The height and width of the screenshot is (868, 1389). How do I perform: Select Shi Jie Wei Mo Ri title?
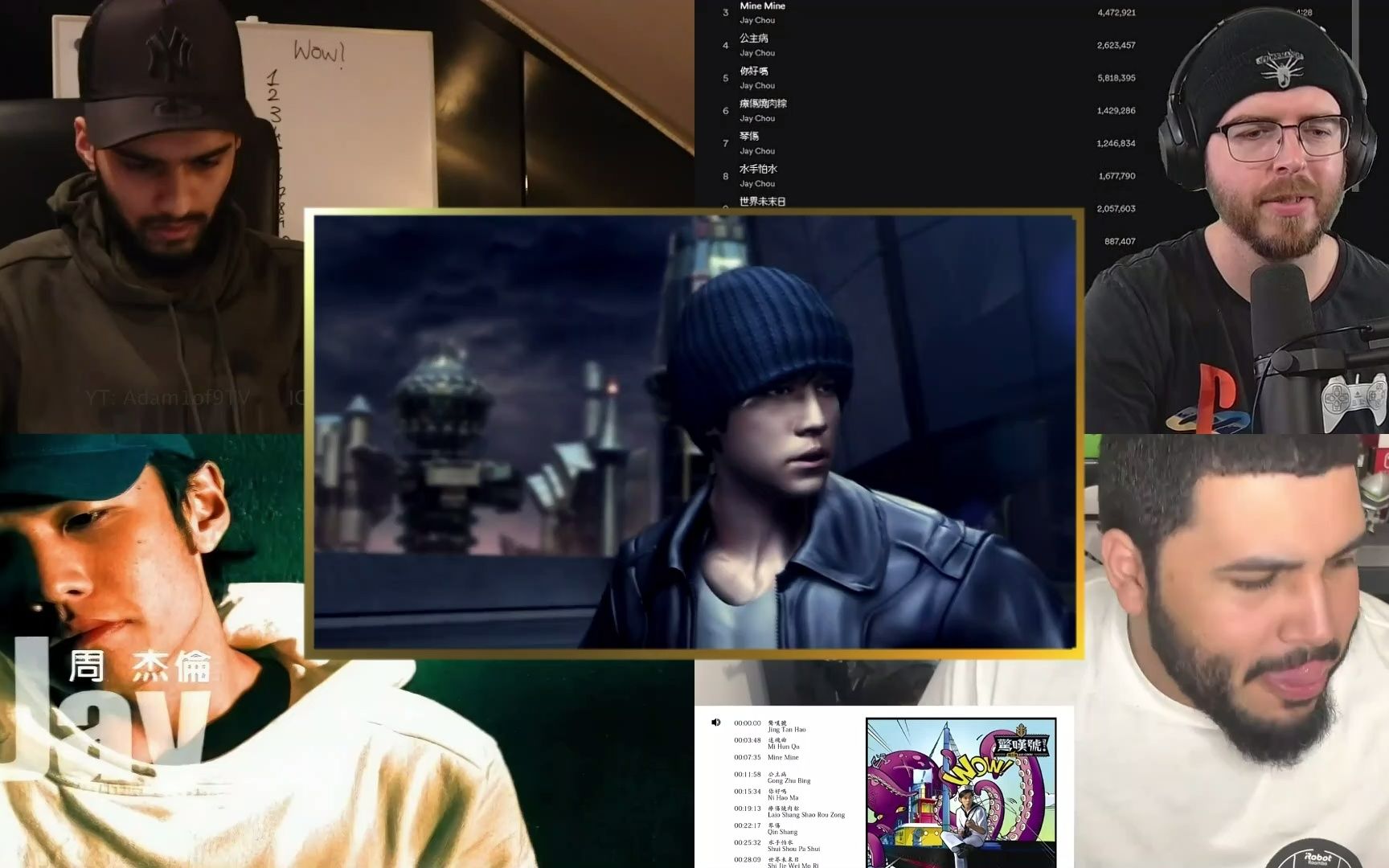pyautogui.click(x=793, y=865)
